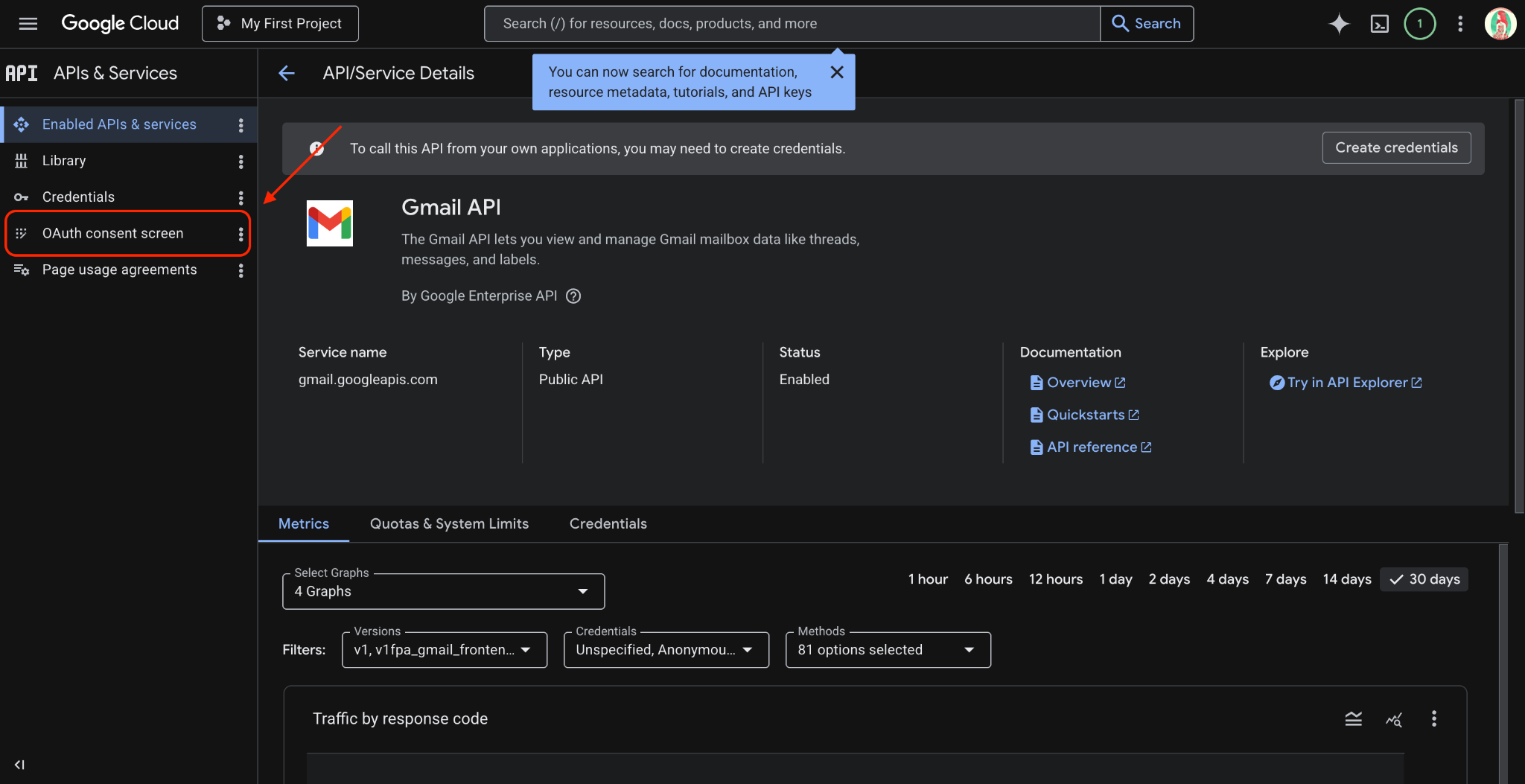Close the search documentation tooltip
The width and height of the screenshot is (1525, 784).
837,72
